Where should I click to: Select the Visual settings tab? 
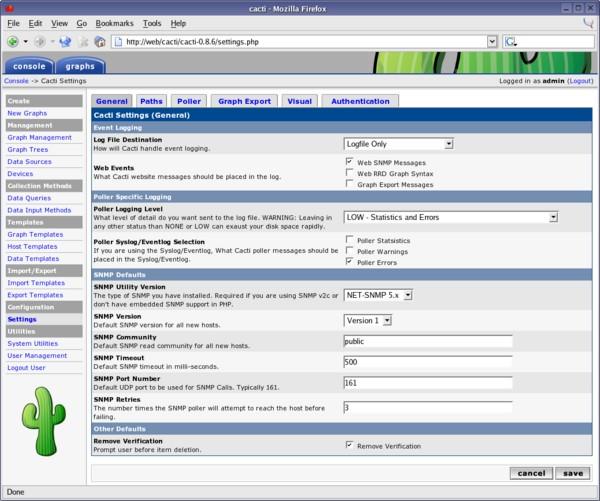pyautogui.click(x=300, y=101)
